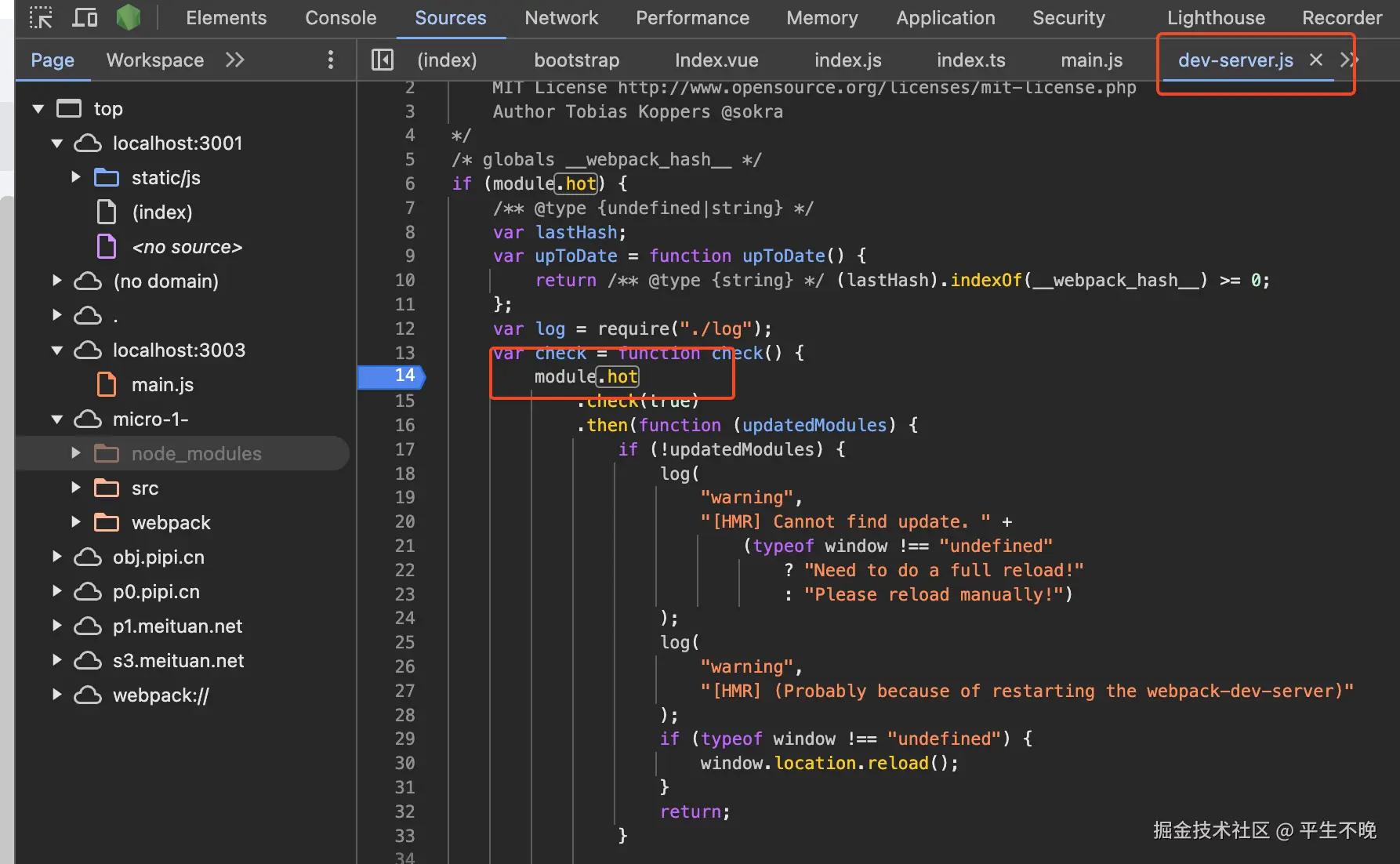The height and width of the screenshot is (864, 1400).
Task: Expand the webpack:// tree node
Action: point(56,695)
